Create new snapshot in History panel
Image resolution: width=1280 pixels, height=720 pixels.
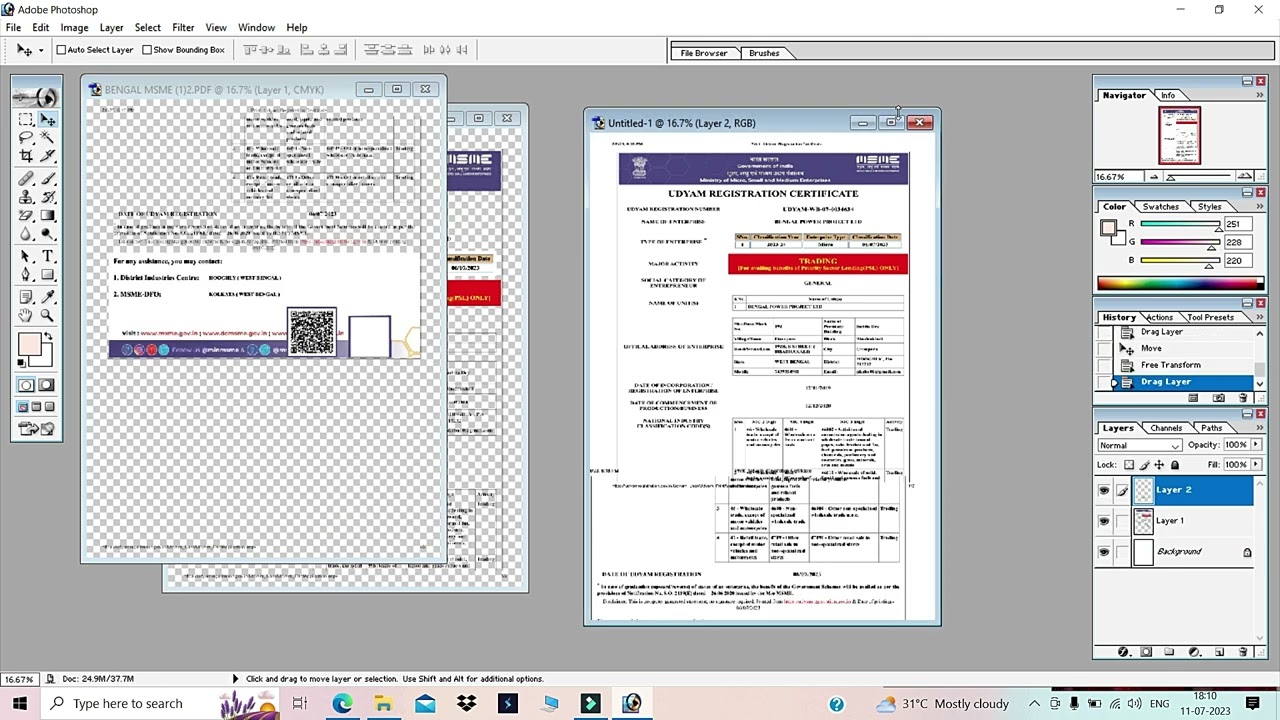pyautogui.click(x=1218, y=398)
